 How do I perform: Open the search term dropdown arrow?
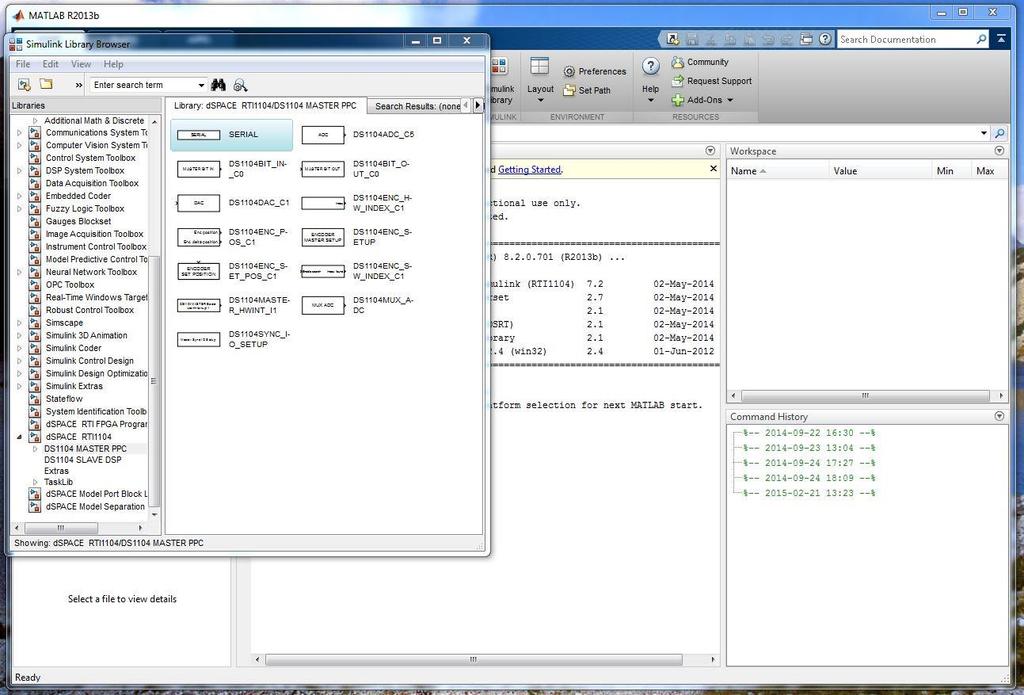tap(201, 85)
